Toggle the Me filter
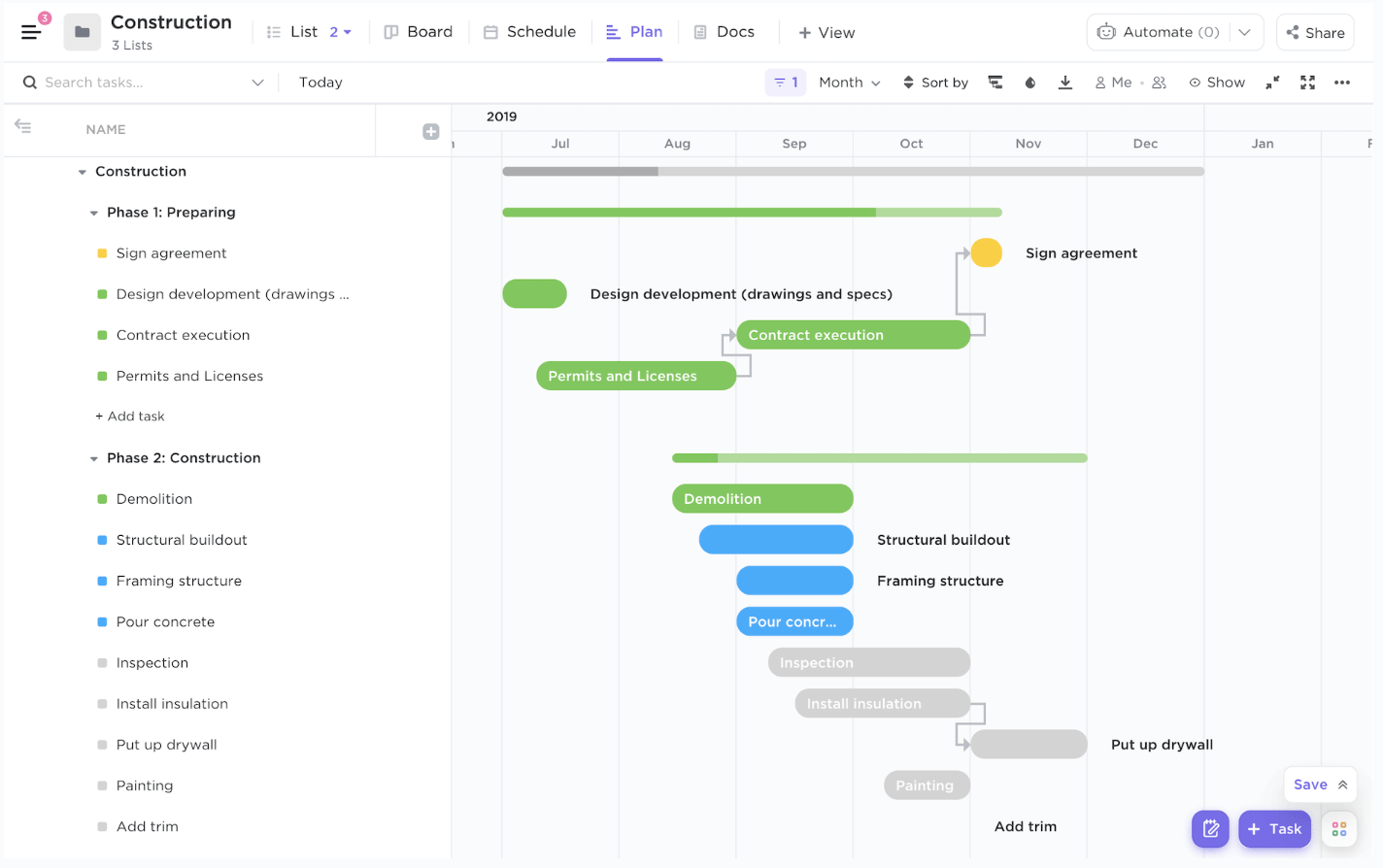 point(1113,83)
